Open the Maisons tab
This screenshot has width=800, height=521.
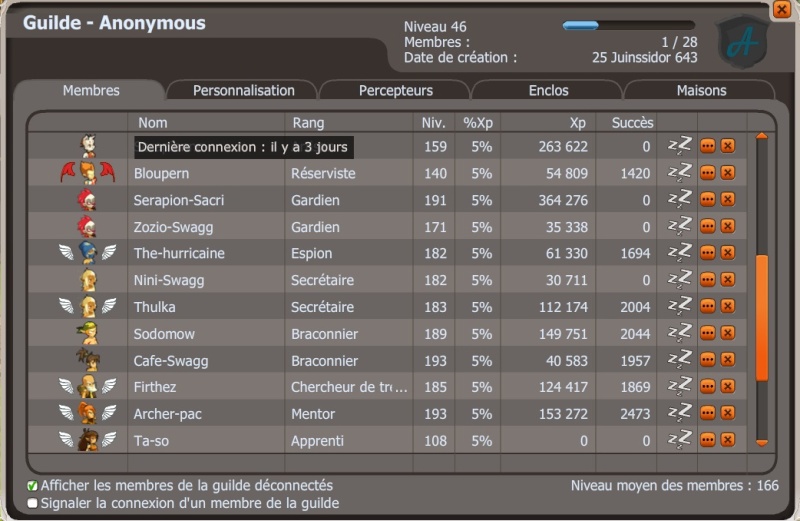pos(701,90)
